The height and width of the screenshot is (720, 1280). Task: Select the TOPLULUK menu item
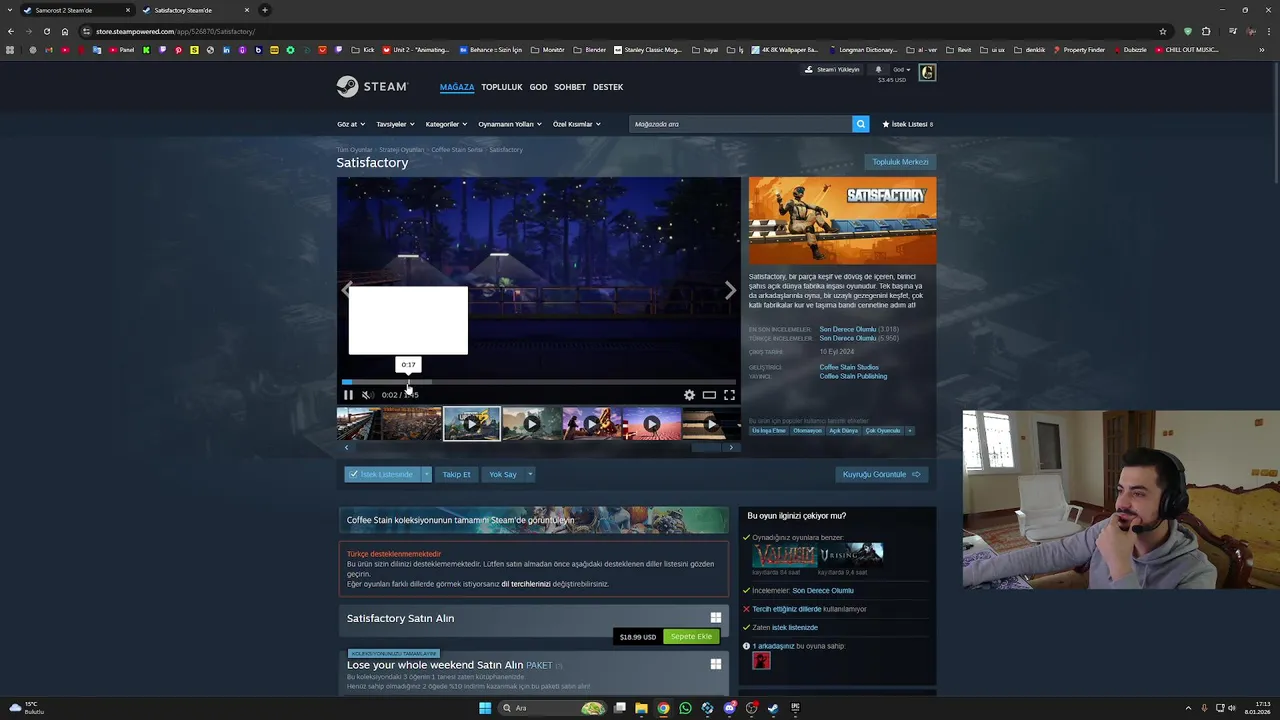point(502,87)
